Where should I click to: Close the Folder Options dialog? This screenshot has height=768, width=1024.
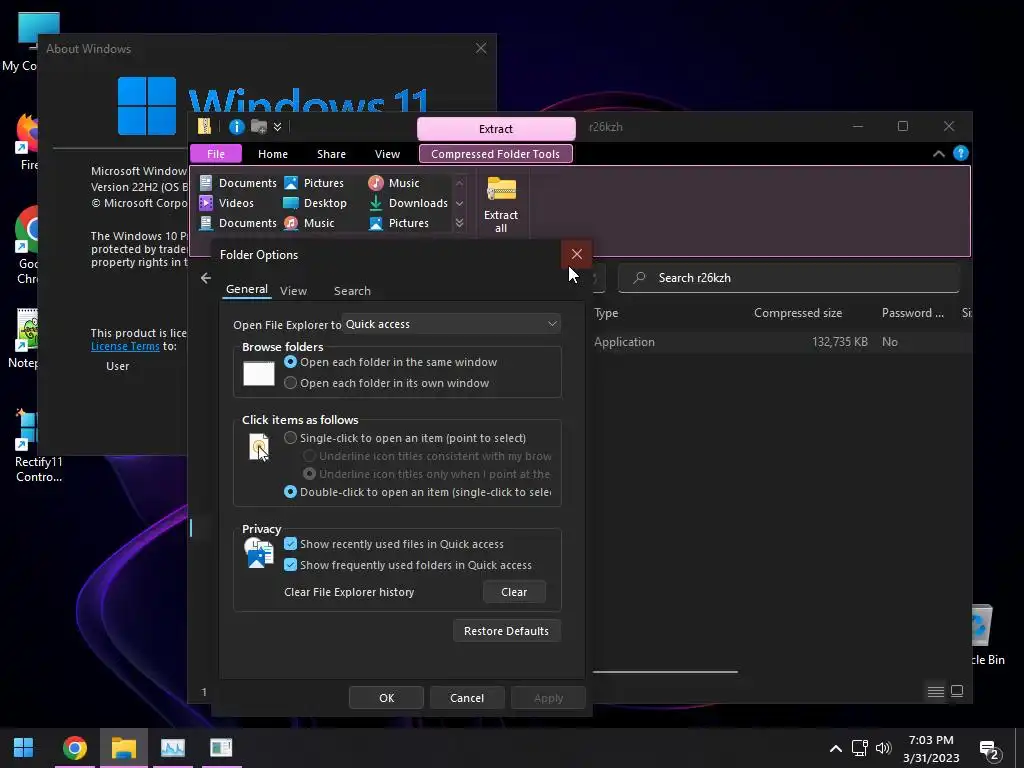point(577,254)
